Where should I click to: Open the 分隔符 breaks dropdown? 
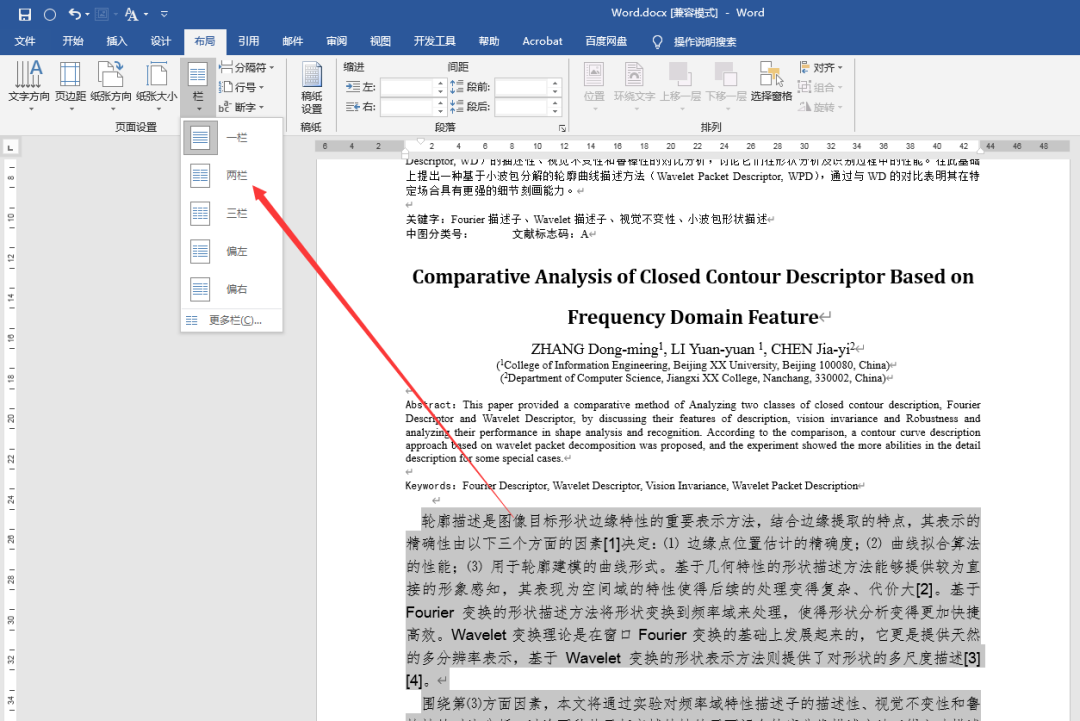[247, 67]
